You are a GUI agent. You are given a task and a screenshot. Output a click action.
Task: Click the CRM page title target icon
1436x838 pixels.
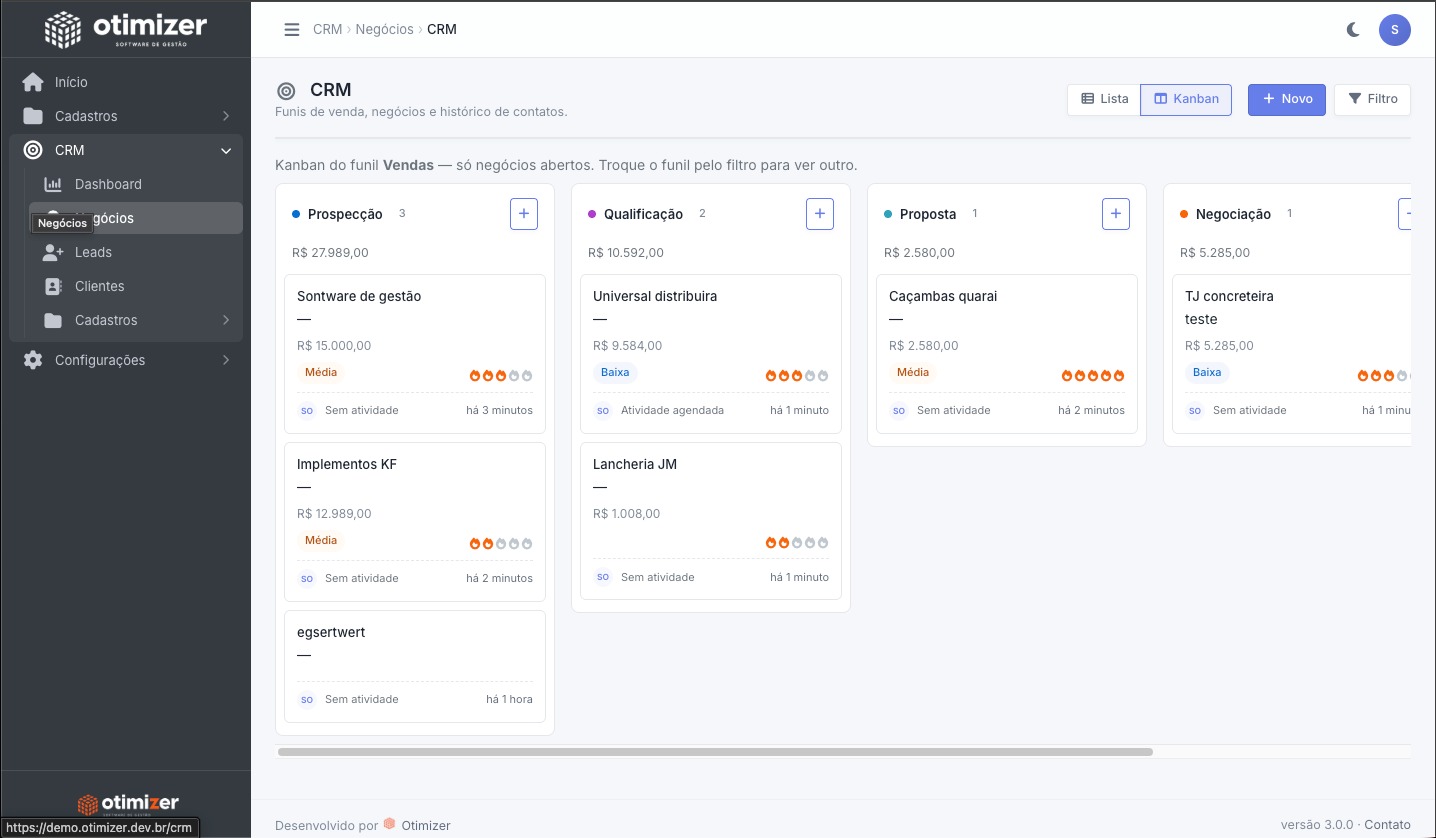coord(286,91)
